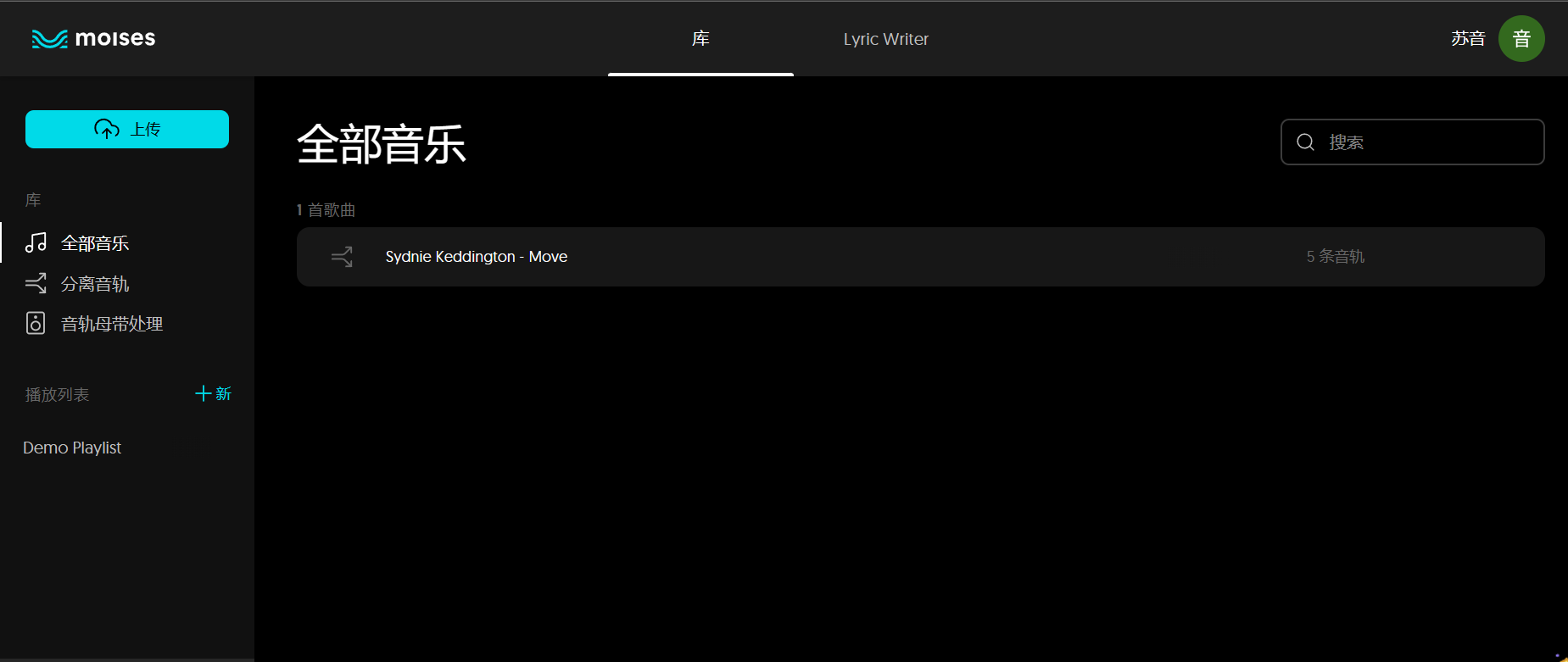Select 全部音乐 in the sidebar
Viewport: 1568px width, 662px height.
pos(95,243)
